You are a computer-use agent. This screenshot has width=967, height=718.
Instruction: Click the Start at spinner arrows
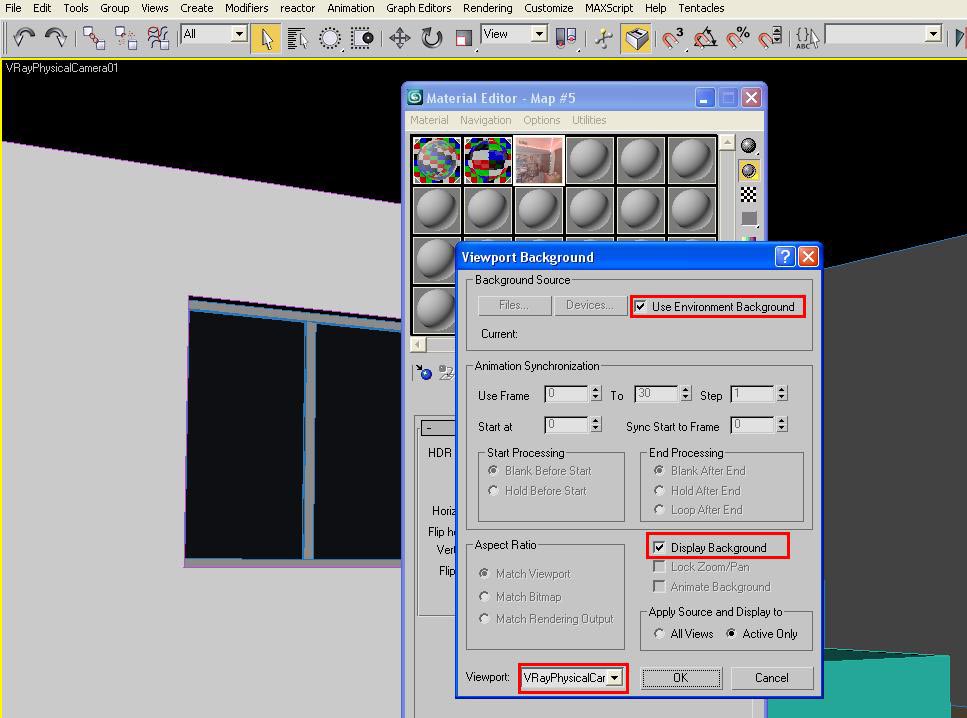click(x=596, y=424)
